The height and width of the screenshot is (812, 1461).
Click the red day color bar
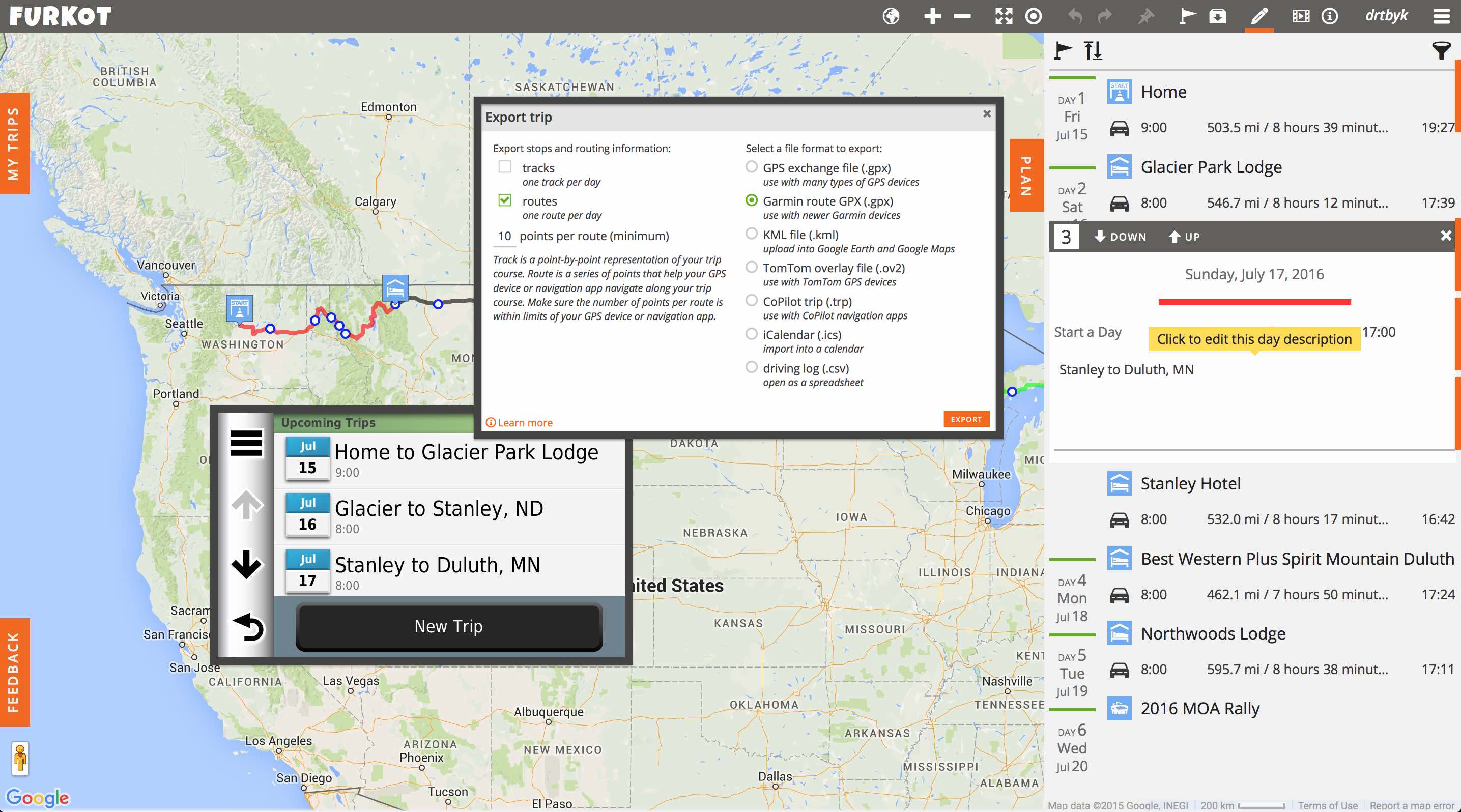pos(1254,302)
